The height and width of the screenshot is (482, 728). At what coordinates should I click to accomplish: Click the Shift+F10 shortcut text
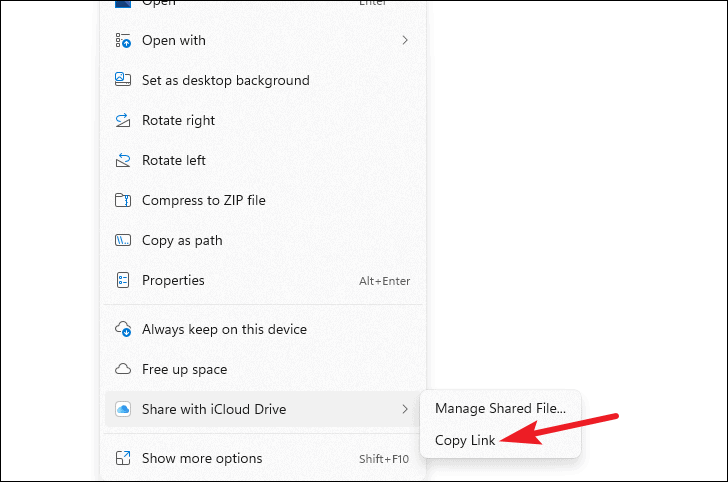click(384, 459)
